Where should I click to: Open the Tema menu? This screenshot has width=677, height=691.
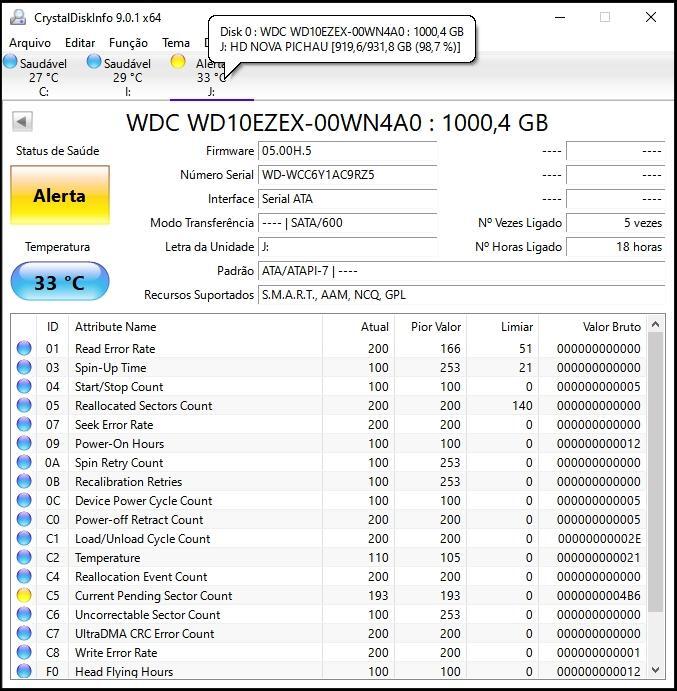click(x=175, y=43)
